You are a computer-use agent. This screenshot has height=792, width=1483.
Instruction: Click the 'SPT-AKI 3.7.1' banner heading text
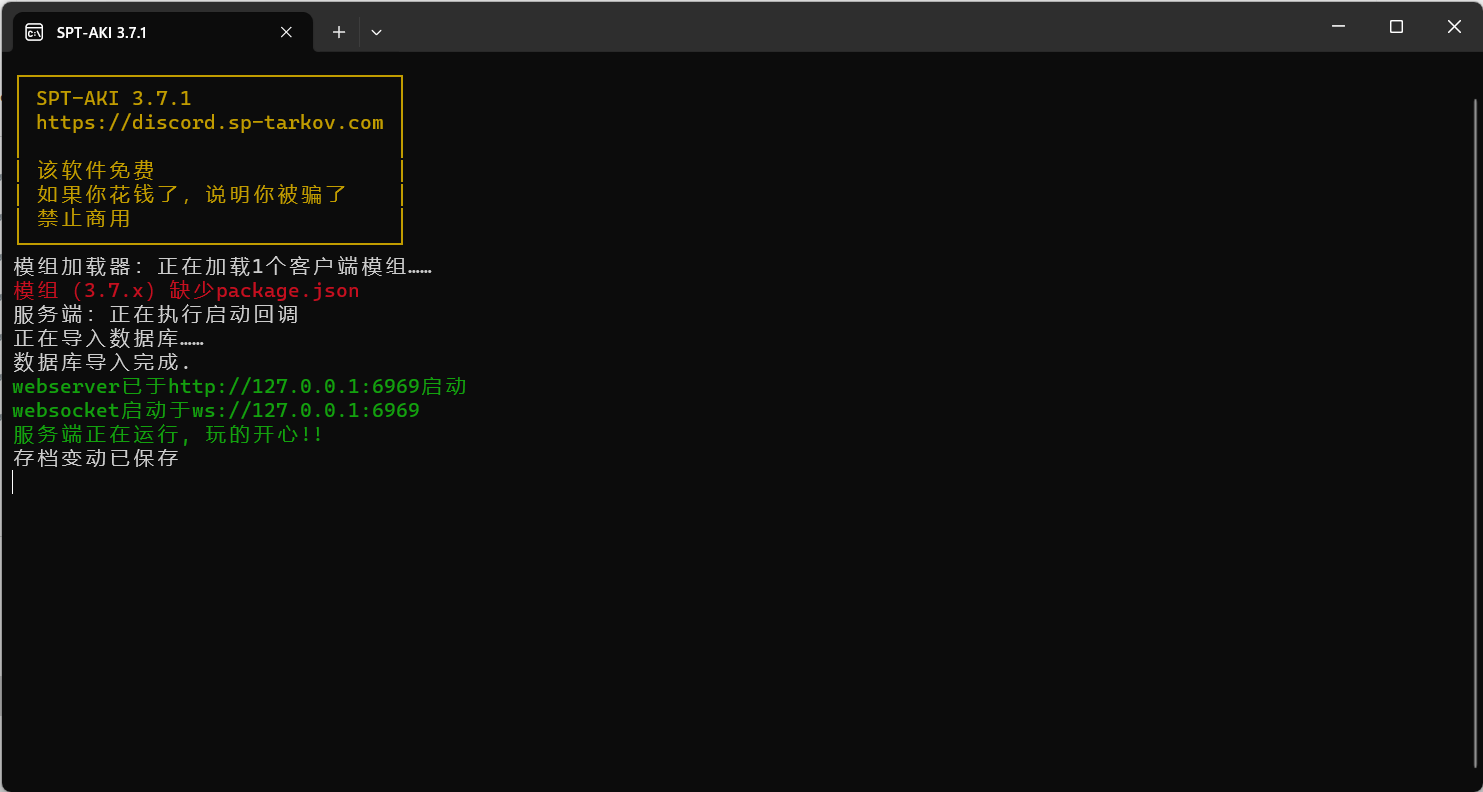[114, 99]
